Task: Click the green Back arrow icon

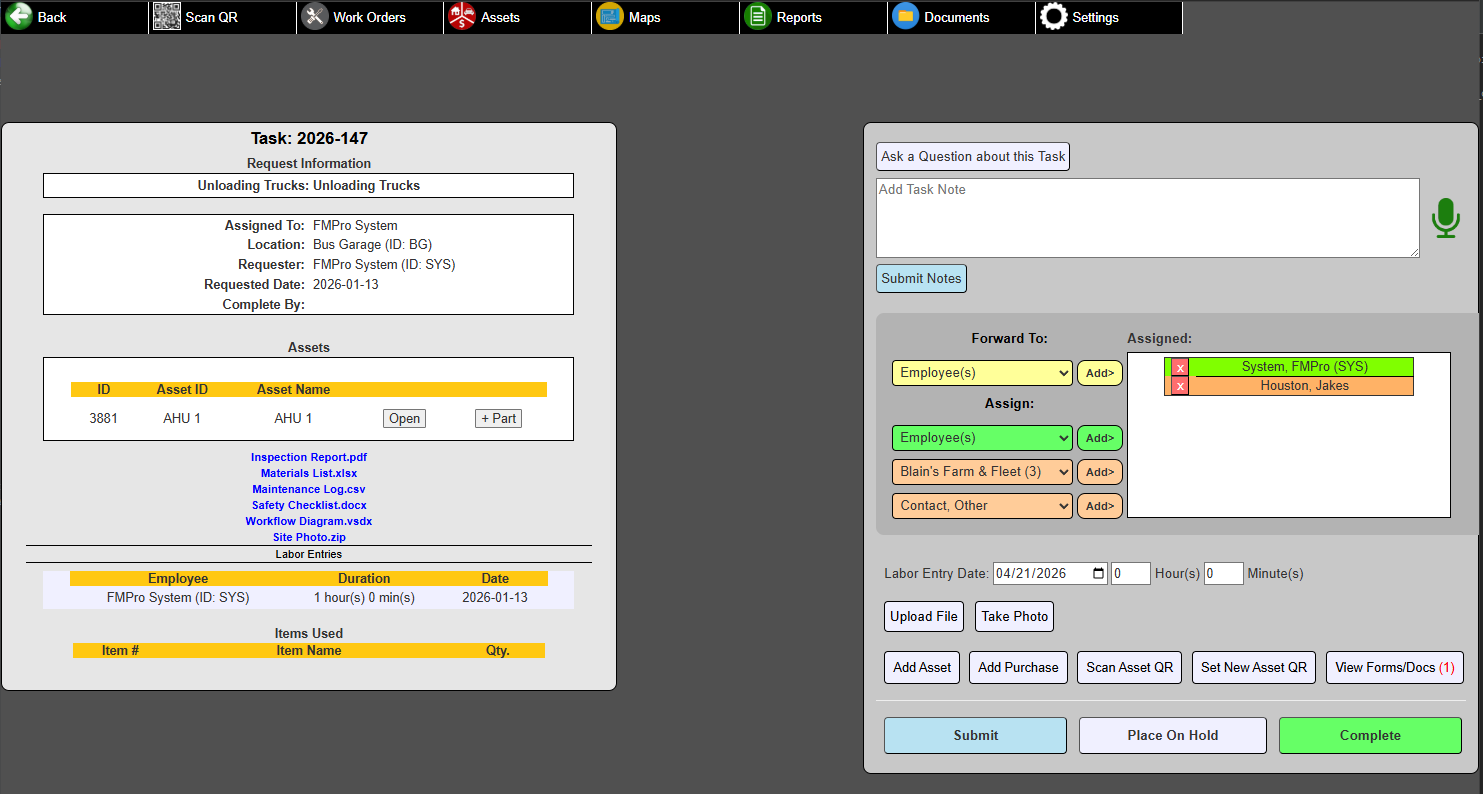Action: click(19, 17)
